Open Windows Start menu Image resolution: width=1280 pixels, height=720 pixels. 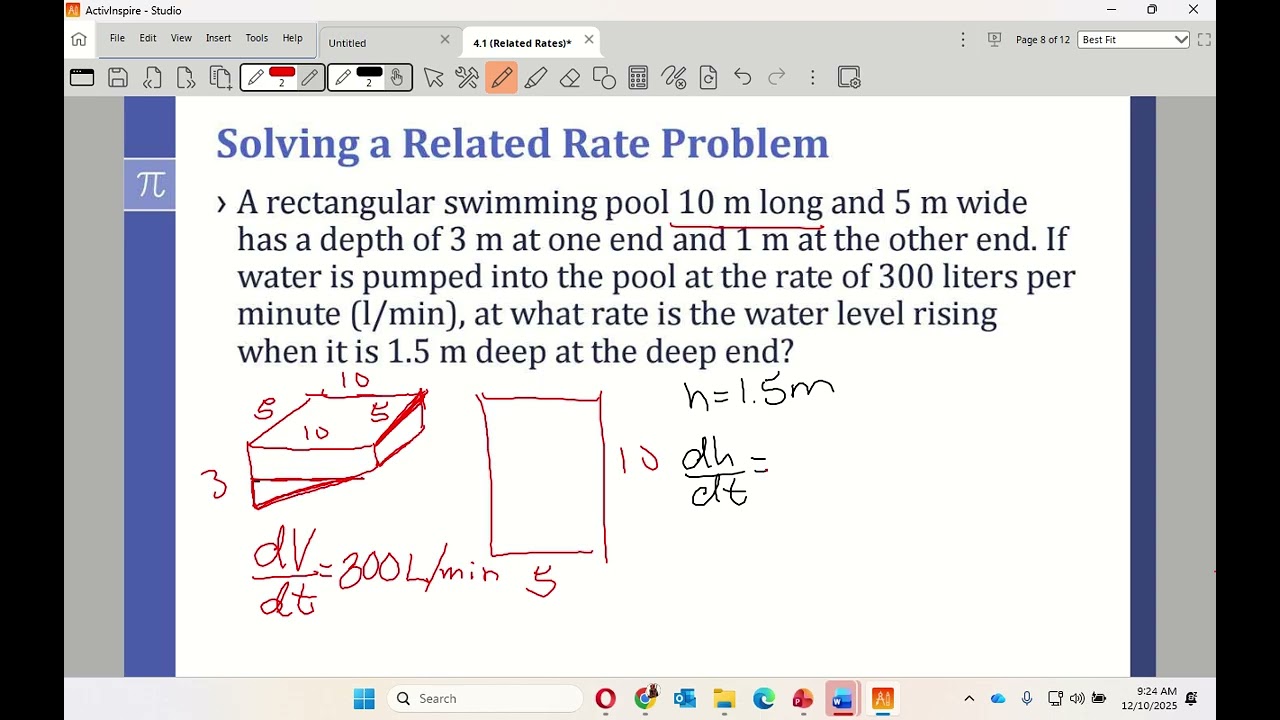pos(364,698)
